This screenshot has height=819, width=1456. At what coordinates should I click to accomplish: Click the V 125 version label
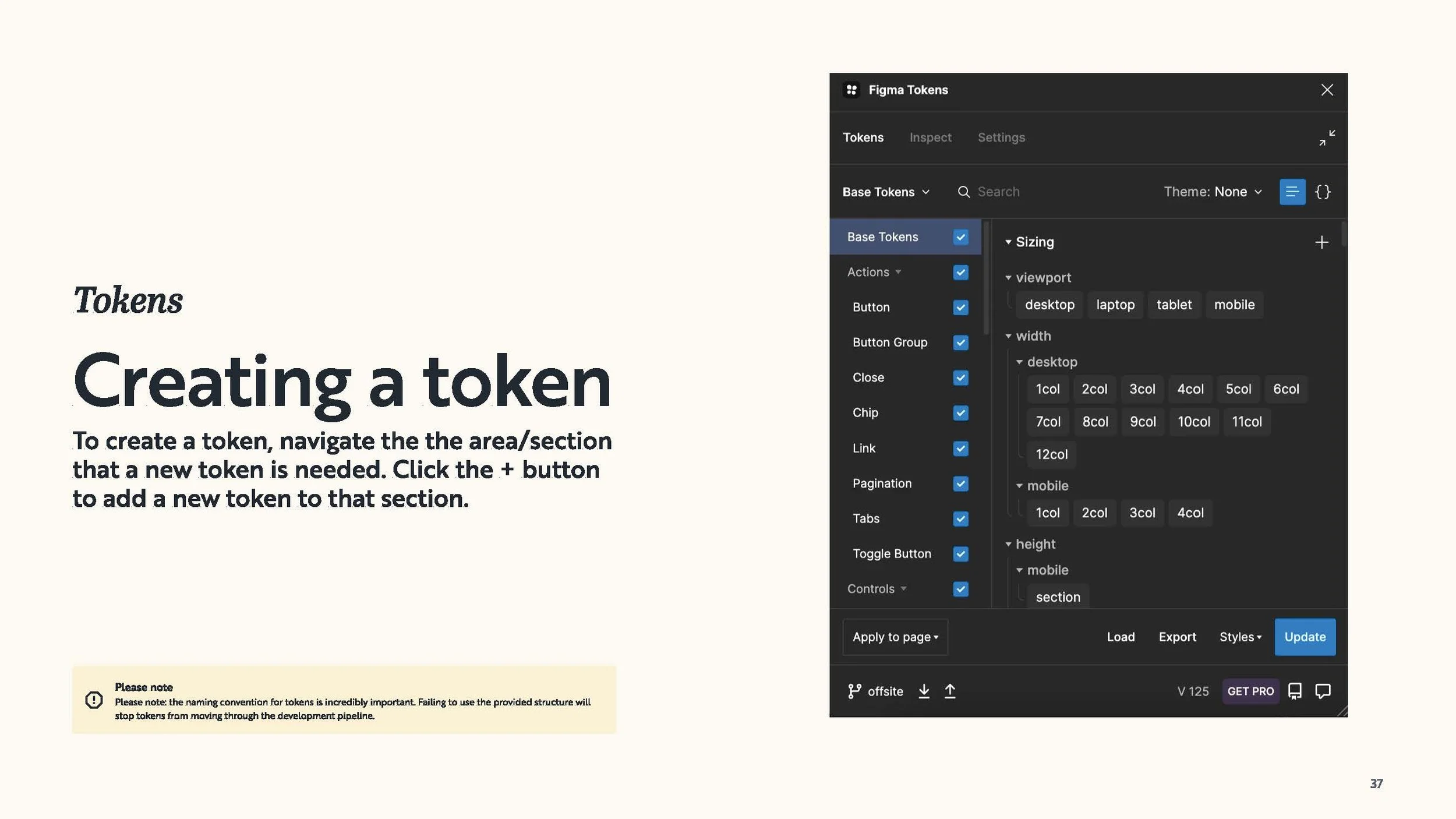1193,691
